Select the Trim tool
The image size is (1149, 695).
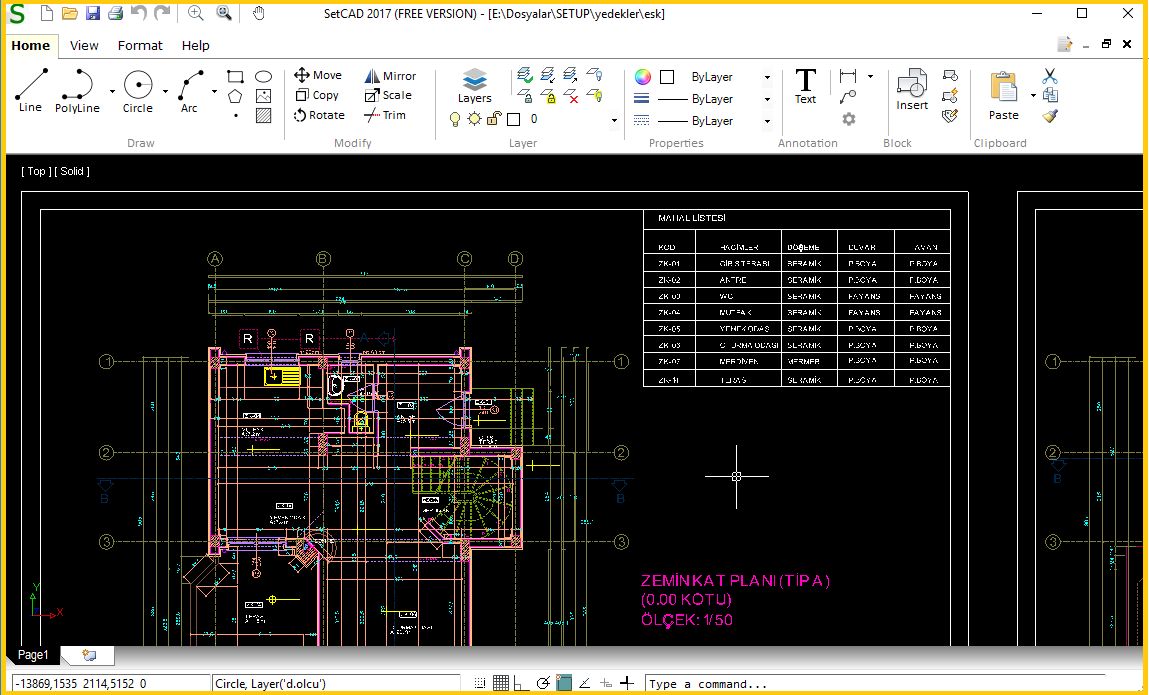[388, 115]
